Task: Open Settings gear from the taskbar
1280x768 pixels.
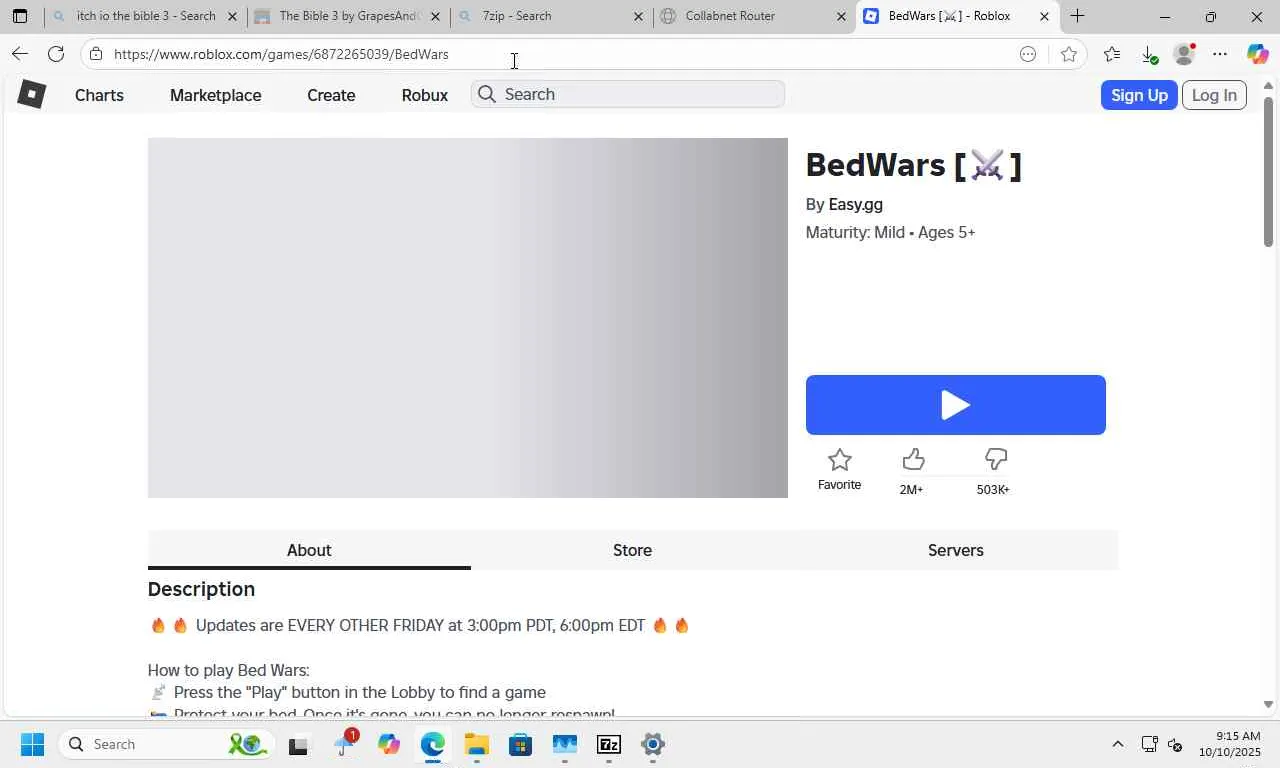Action: click(653, 745)
